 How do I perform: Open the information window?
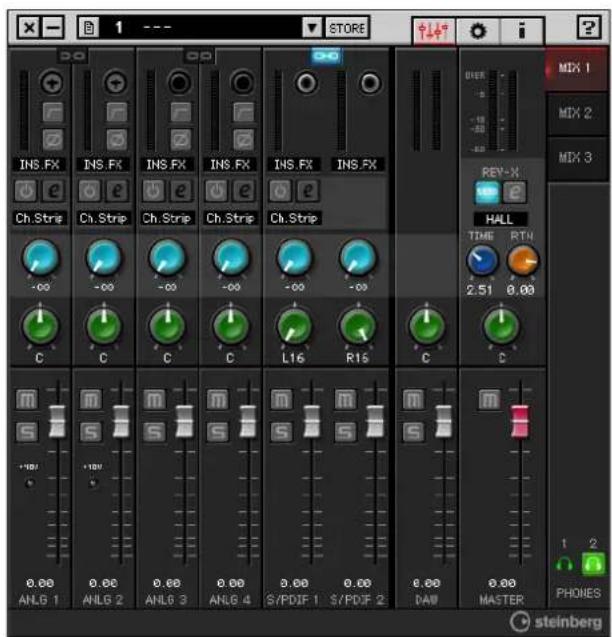(521, 30)
